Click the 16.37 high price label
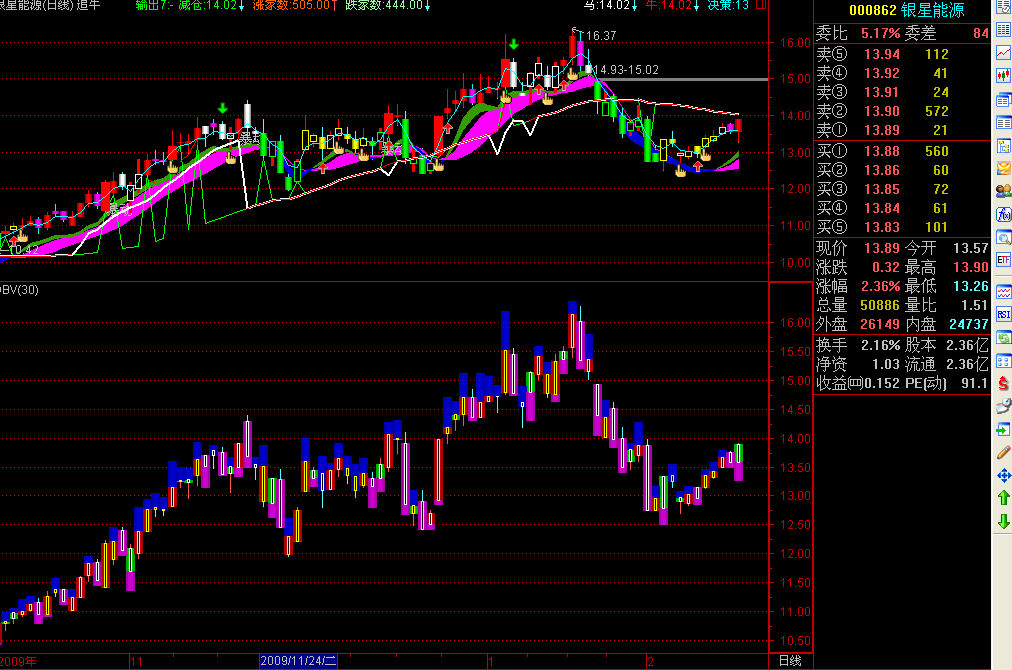The width and height of the screenshot is (1012, 670). point(601,36)
